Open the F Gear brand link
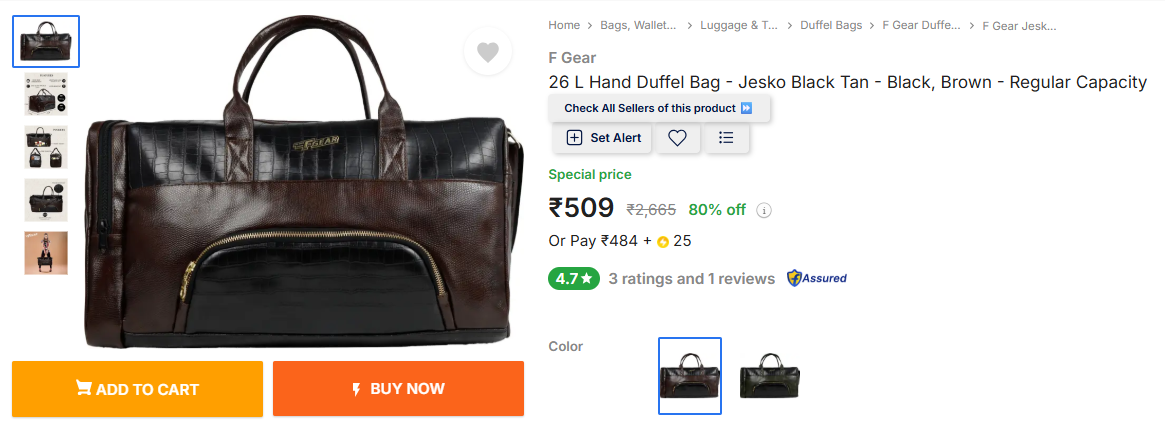Viewport: 1165px width, 433px height. [x=572, y=58]
